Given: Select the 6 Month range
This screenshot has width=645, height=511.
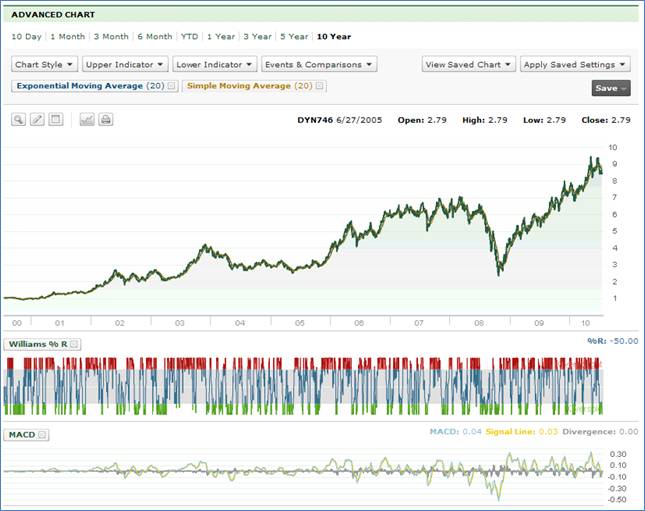Looking at the screenshot, I should [x=155, y=37].
